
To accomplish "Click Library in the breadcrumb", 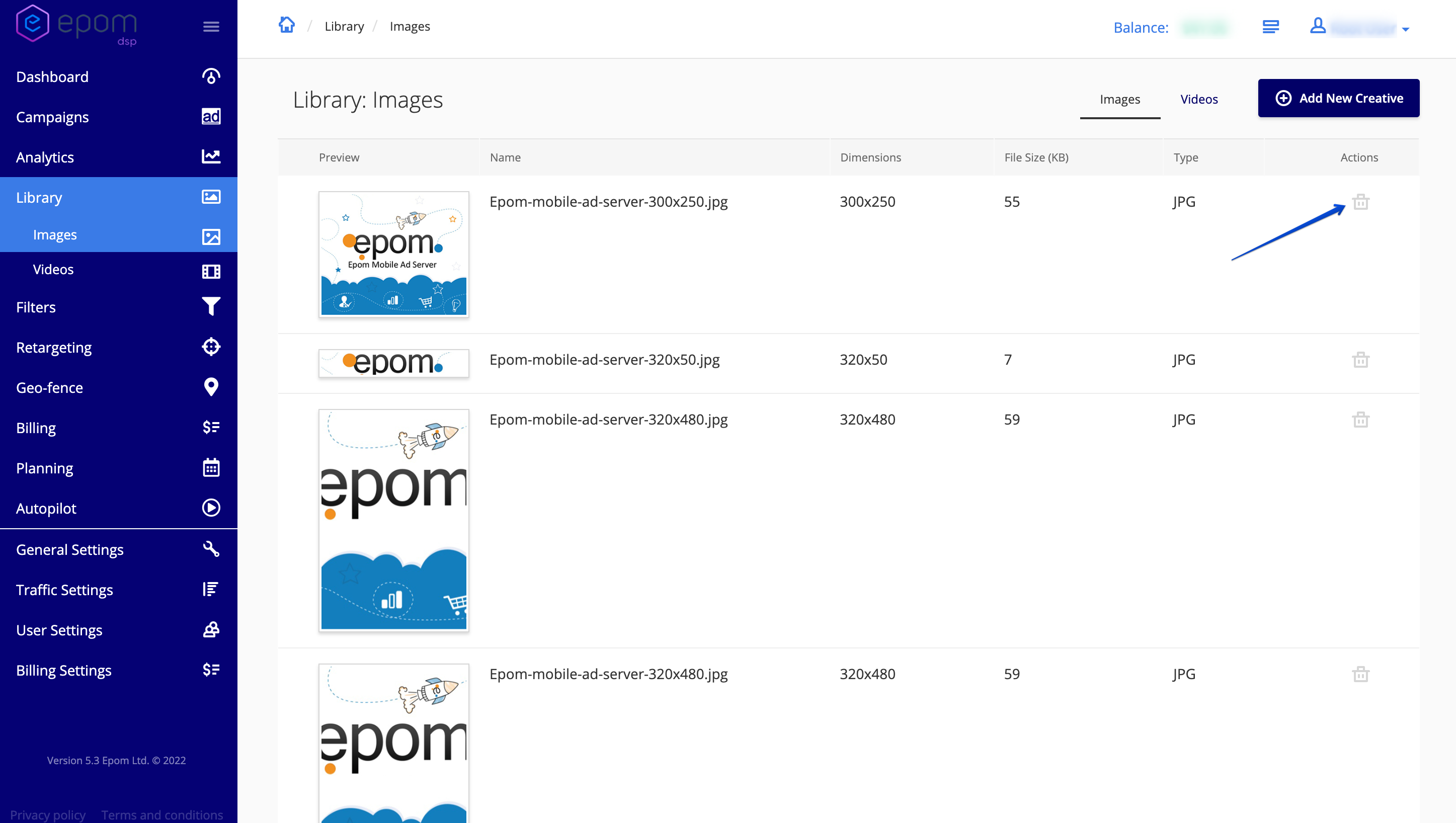I will (x=344, y=27).
